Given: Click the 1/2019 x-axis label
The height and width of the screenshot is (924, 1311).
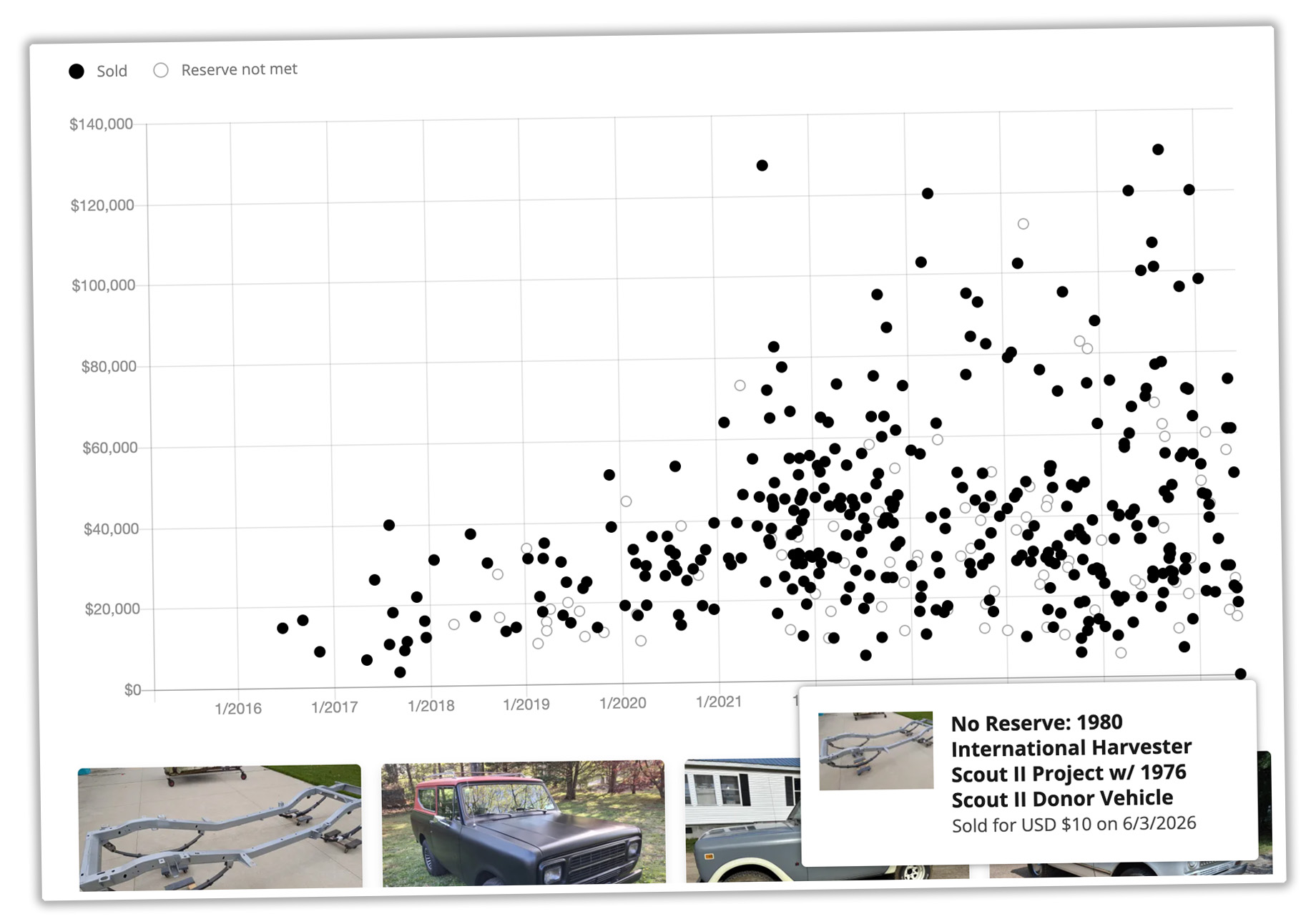Looking at the screenshot, I should click(x=526, y=704).
